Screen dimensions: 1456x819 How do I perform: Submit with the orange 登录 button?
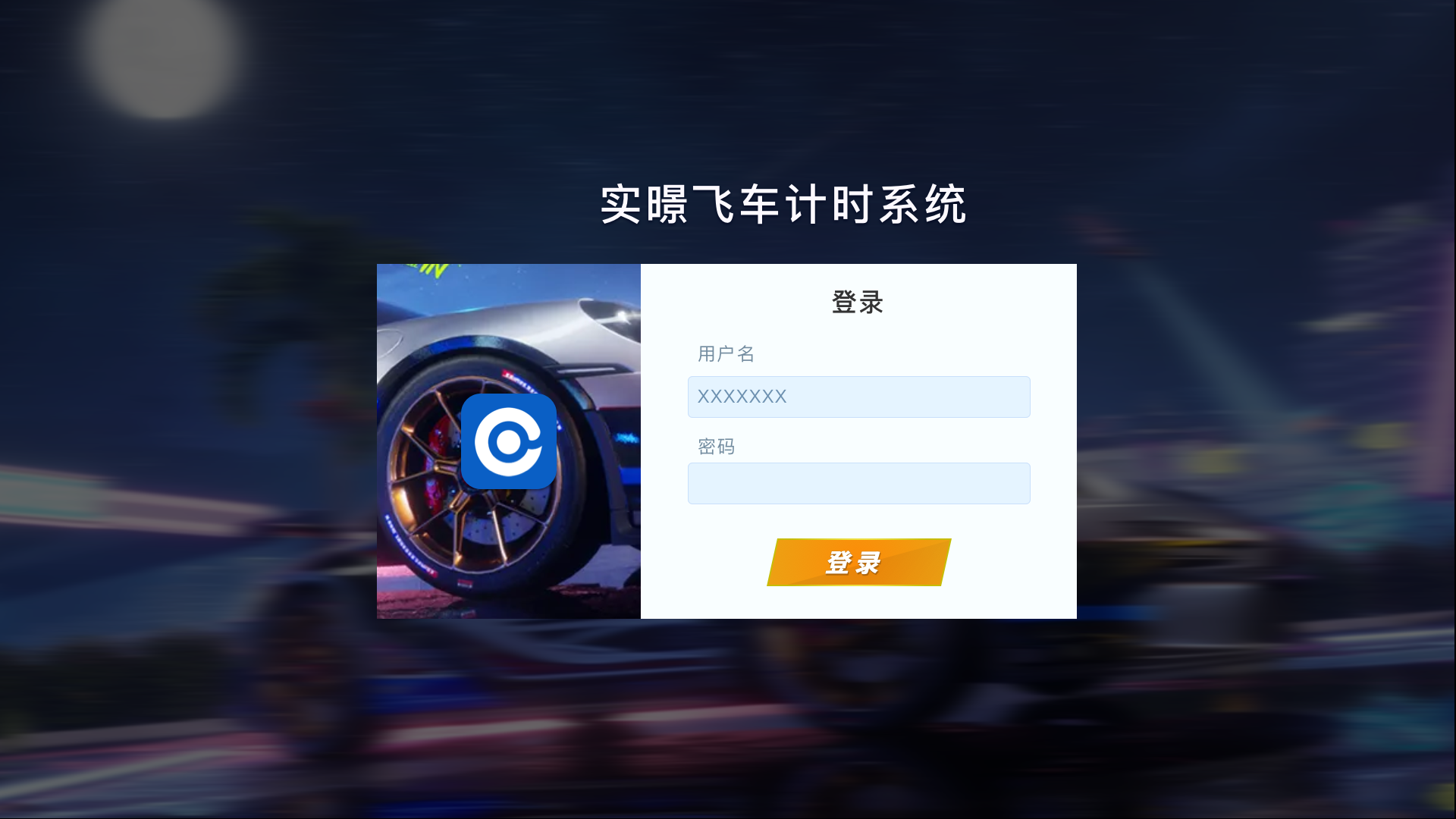pos(858,562)
